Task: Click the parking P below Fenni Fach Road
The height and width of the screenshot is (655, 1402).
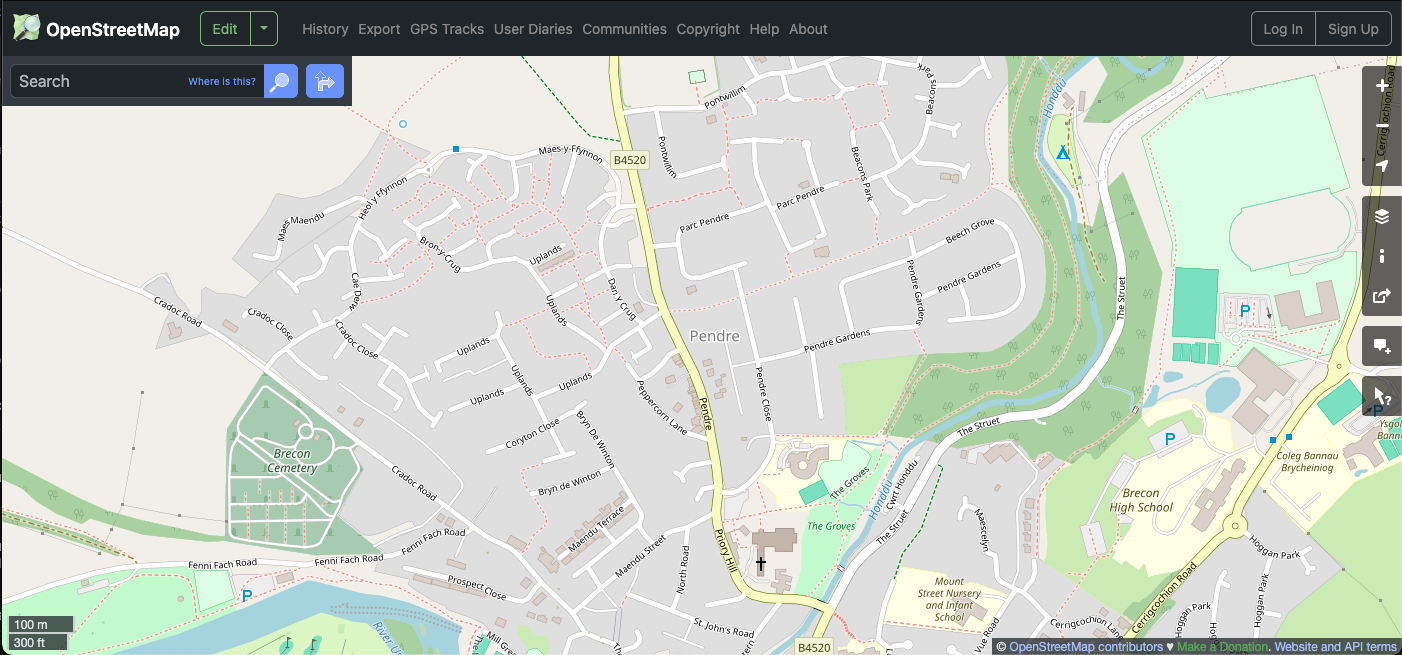Action: point(247,597)
